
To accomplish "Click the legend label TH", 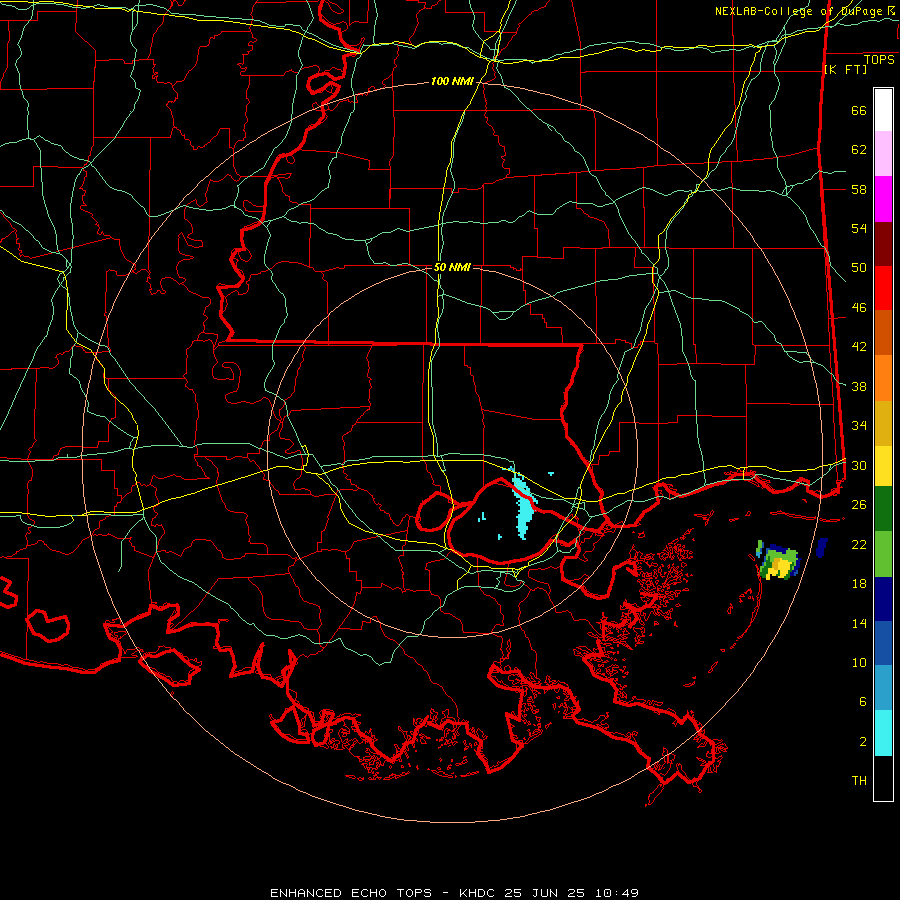I will 859,781.
